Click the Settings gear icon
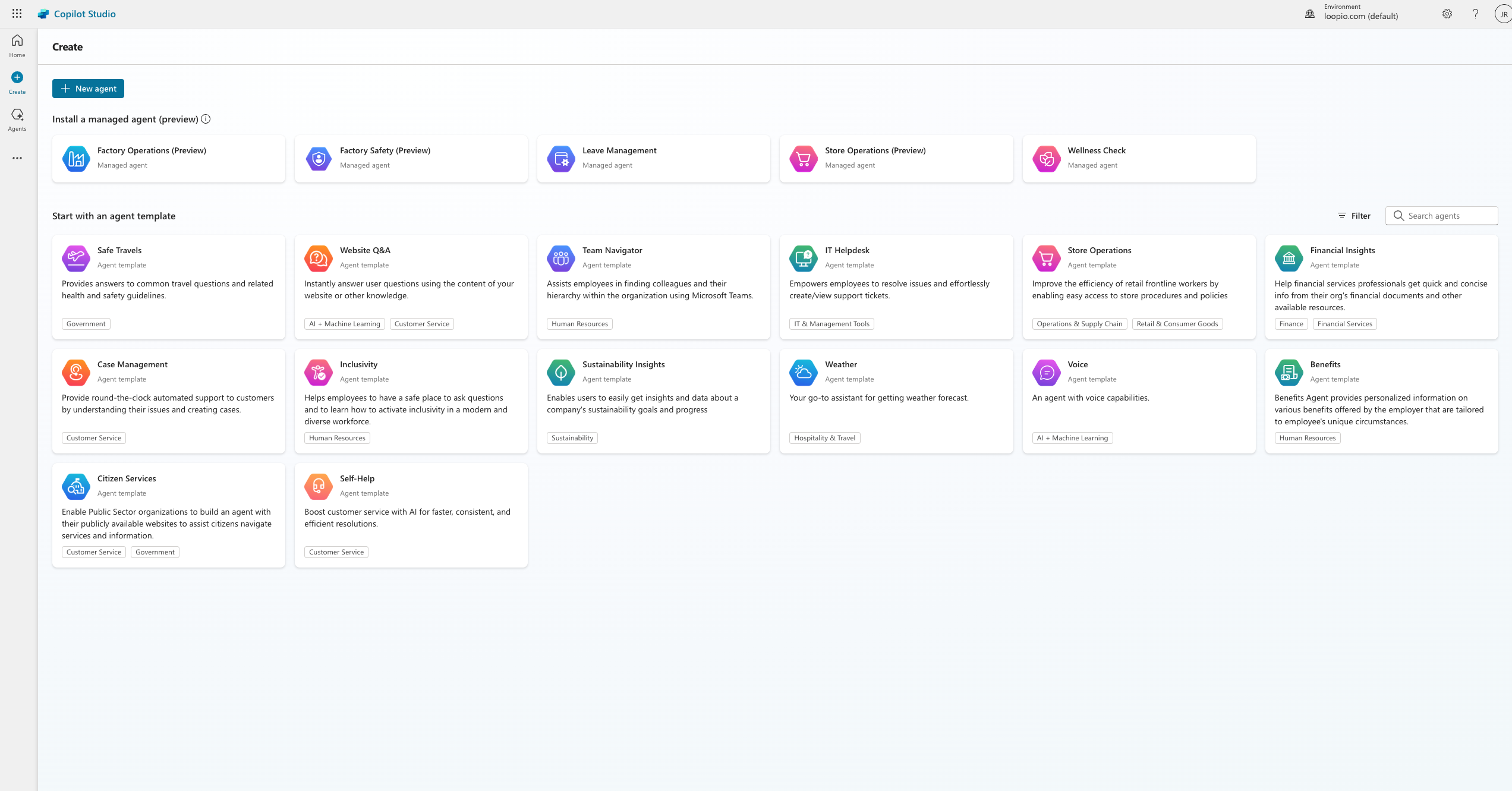This screenshot has width=1512, height=791. [x=1447, y=14]
